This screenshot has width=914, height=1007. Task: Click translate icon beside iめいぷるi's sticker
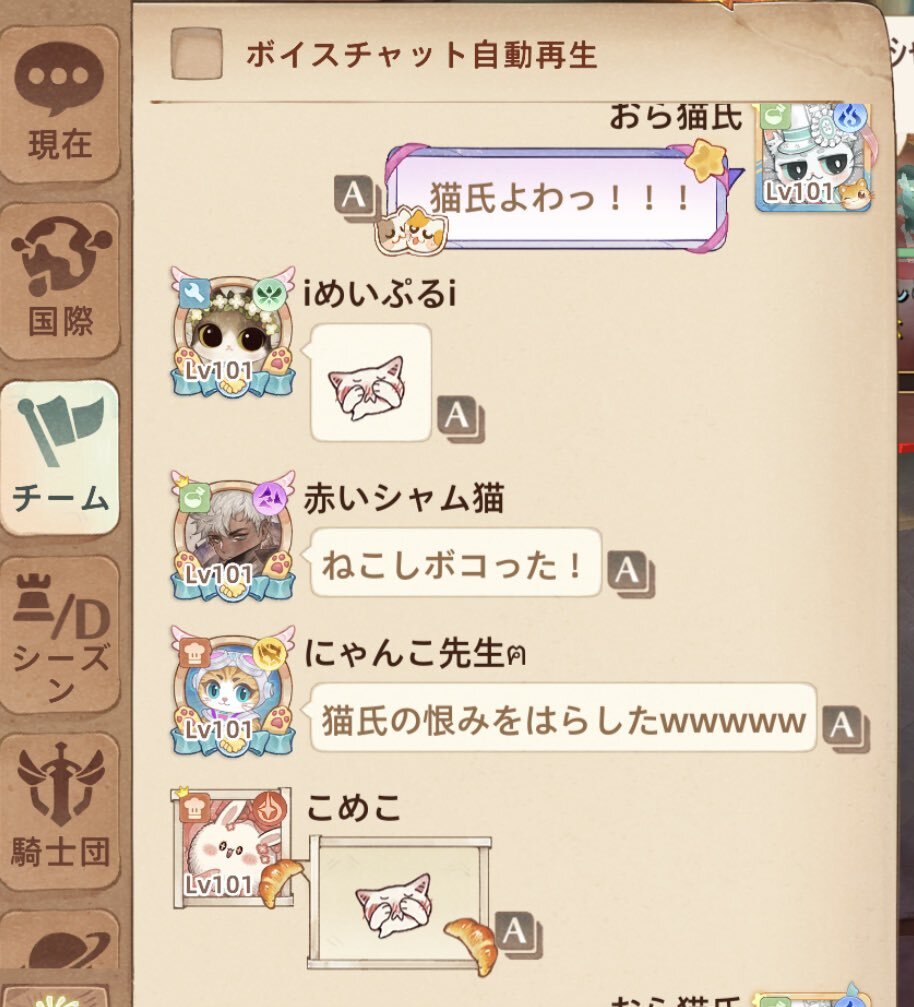click(460, 419)
